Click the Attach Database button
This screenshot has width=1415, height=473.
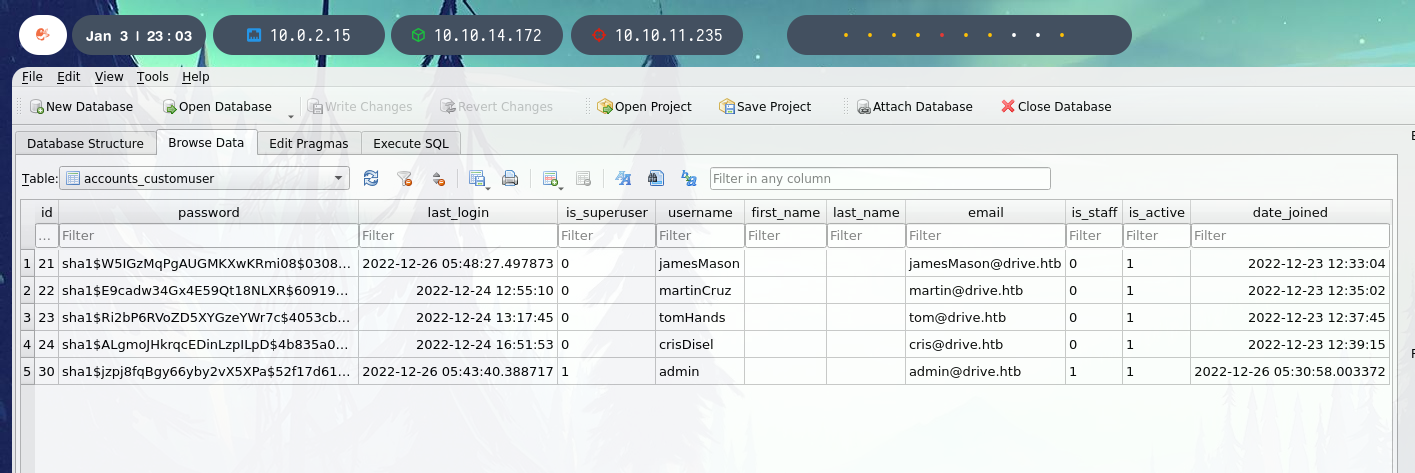913,107
